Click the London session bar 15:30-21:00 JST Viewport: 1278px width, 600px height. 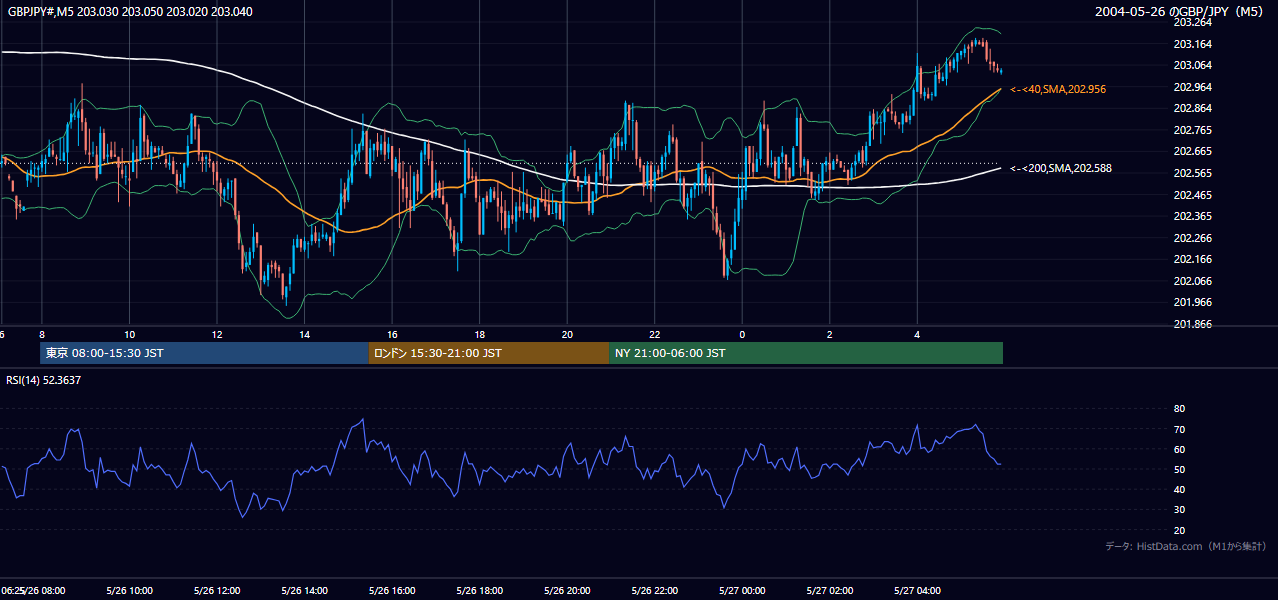tap(489, 353)
